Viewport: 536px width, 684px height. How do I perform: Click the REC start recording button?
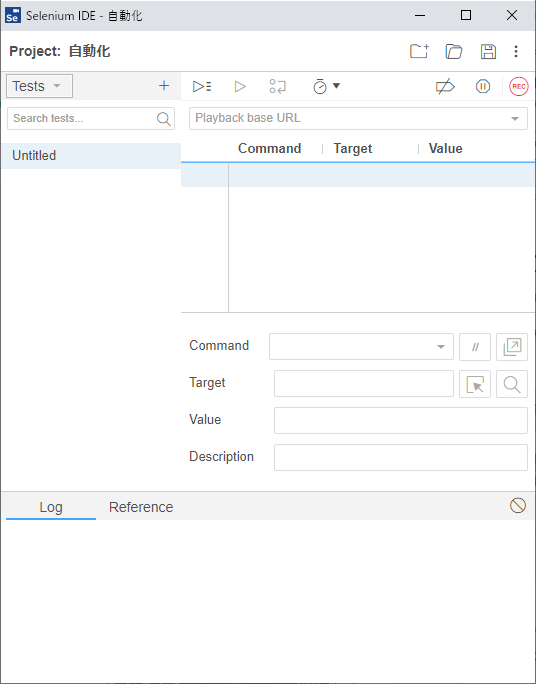518,86
